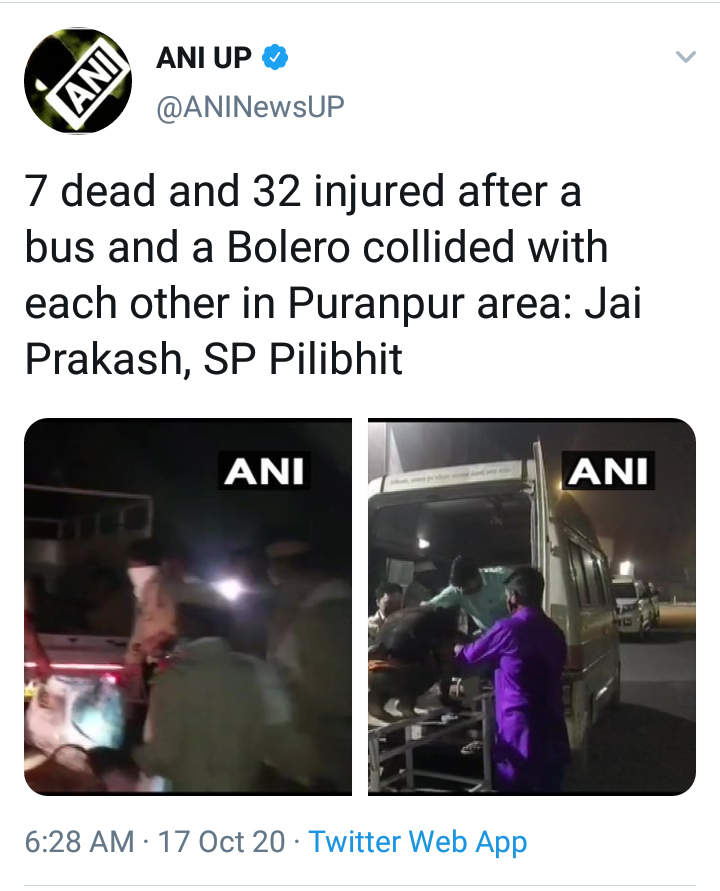Click the 17 Oct 20 date
This screenshot has width=720, height=891.
tap(221, 842)
